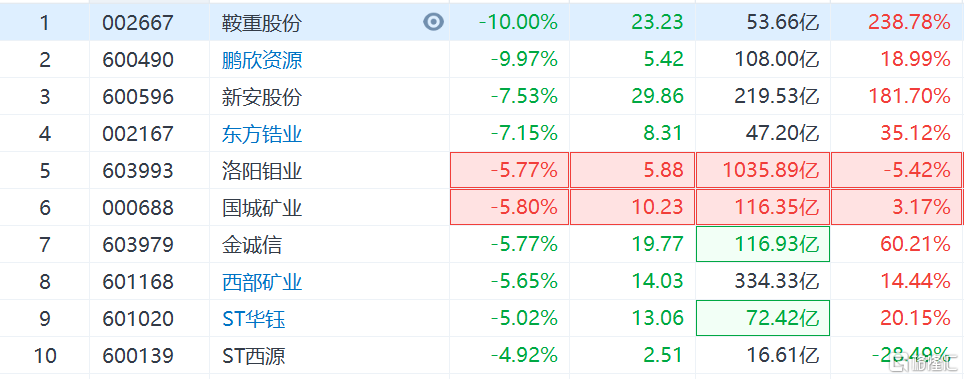Viewport: 964px width, 379px height.
Task: Click the highlighted -5.80% cell of 国城矿业
Action: click(510, 207)
